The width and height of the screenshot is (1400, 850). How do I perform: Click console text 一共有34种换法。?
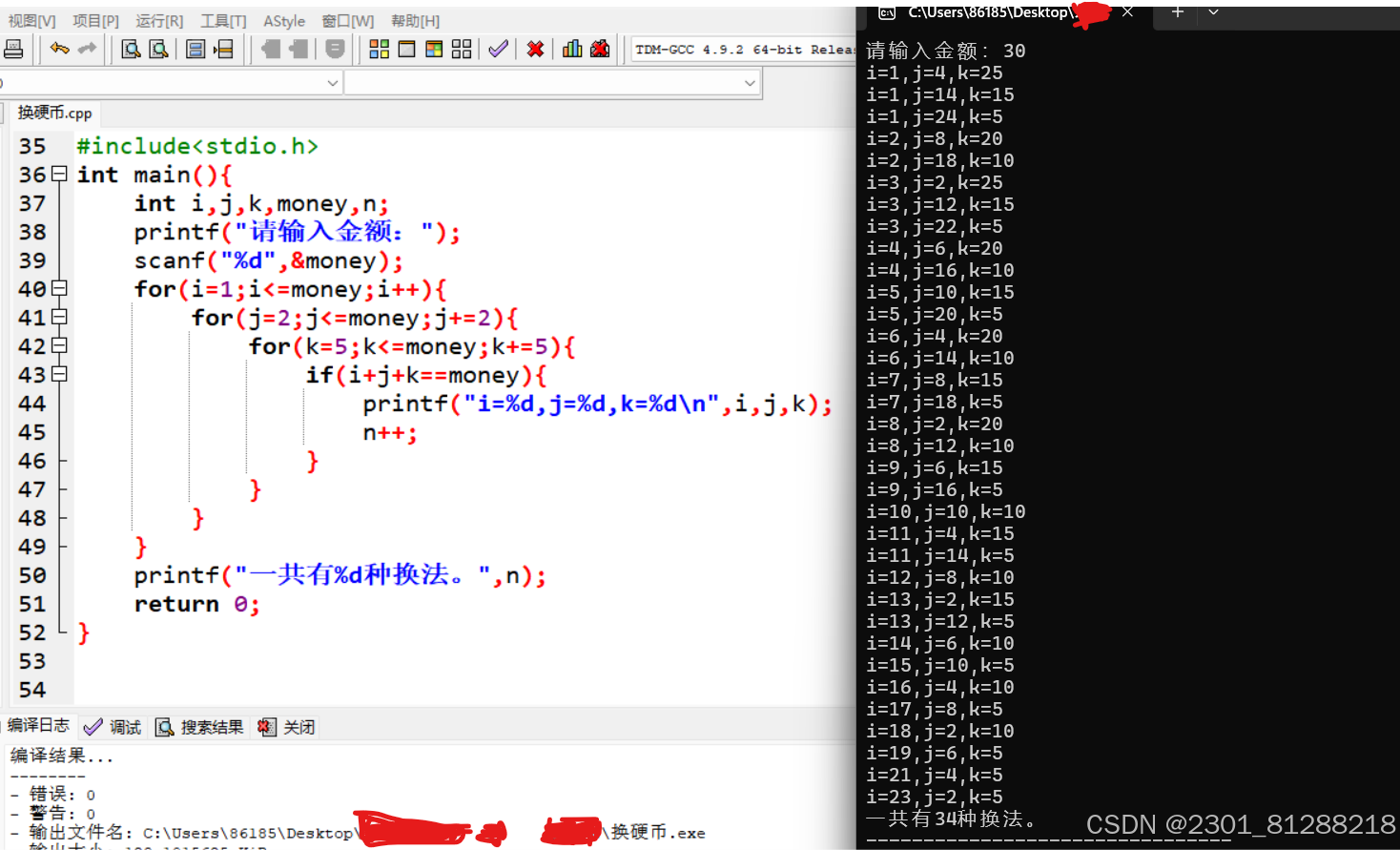pyautogui.click(x=951, y=819)
